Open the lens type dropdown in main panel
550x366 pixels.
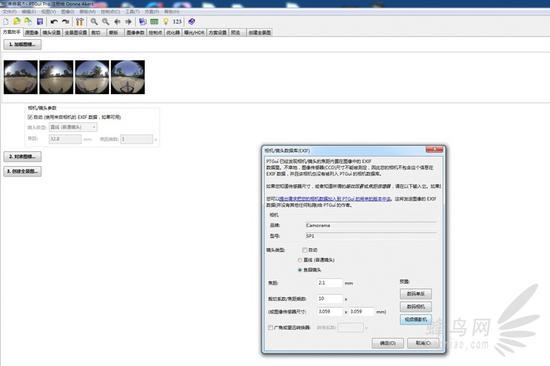[x=73, y=127]
